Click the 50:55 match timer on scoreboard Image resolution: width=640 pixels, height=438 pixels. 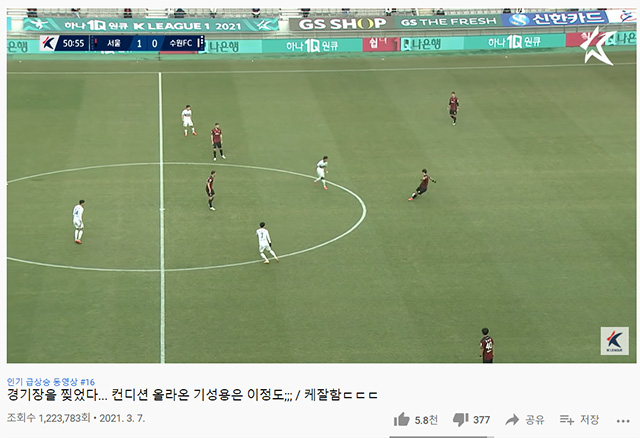point(73,43)
